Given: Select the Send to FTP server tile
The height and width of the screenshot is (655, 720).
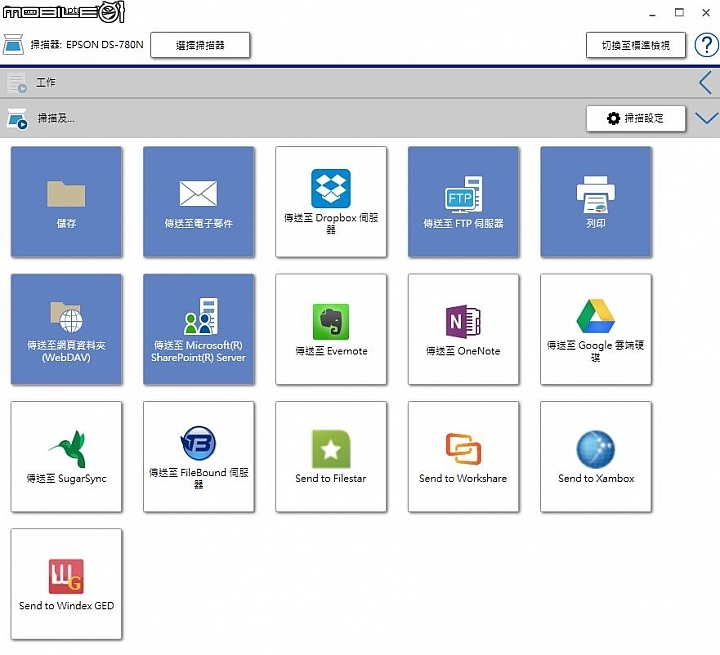Looking at the screenshot, I should [x=463, y=202].
